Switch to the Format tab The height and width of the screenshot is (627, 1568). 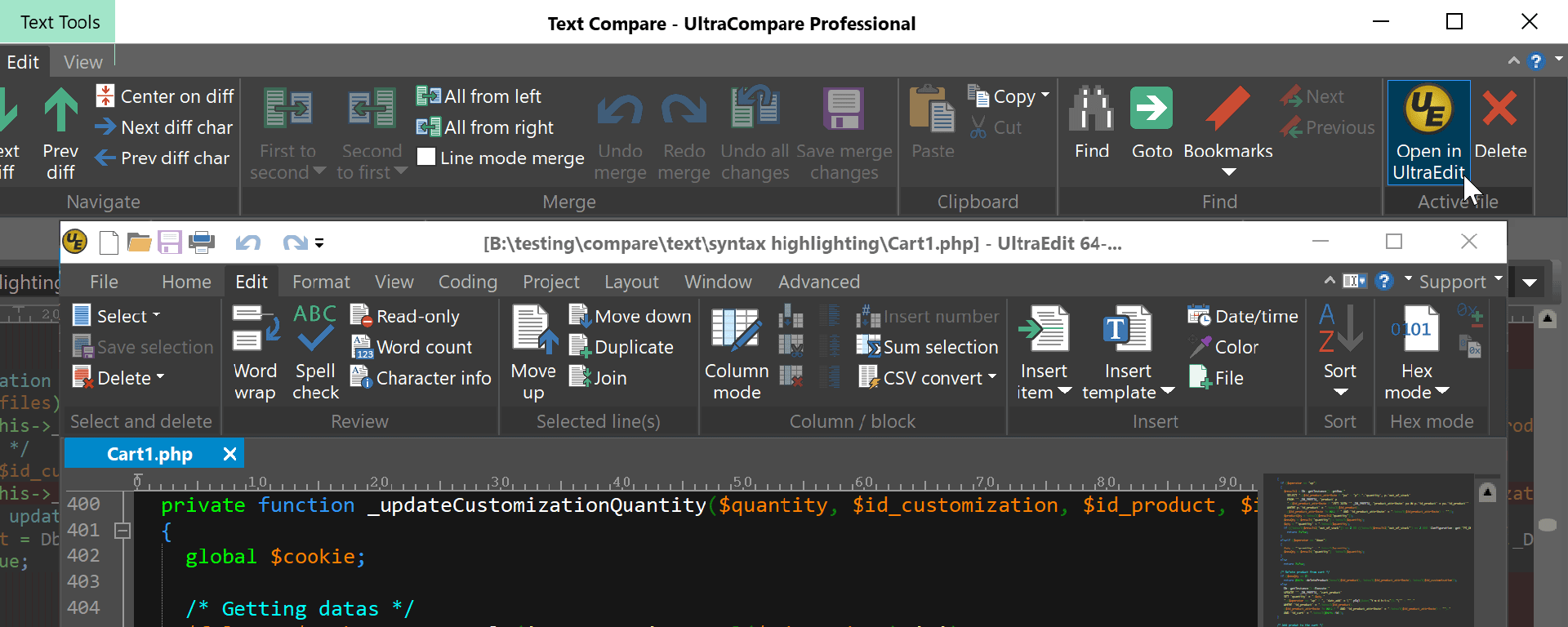coord(321,282)
